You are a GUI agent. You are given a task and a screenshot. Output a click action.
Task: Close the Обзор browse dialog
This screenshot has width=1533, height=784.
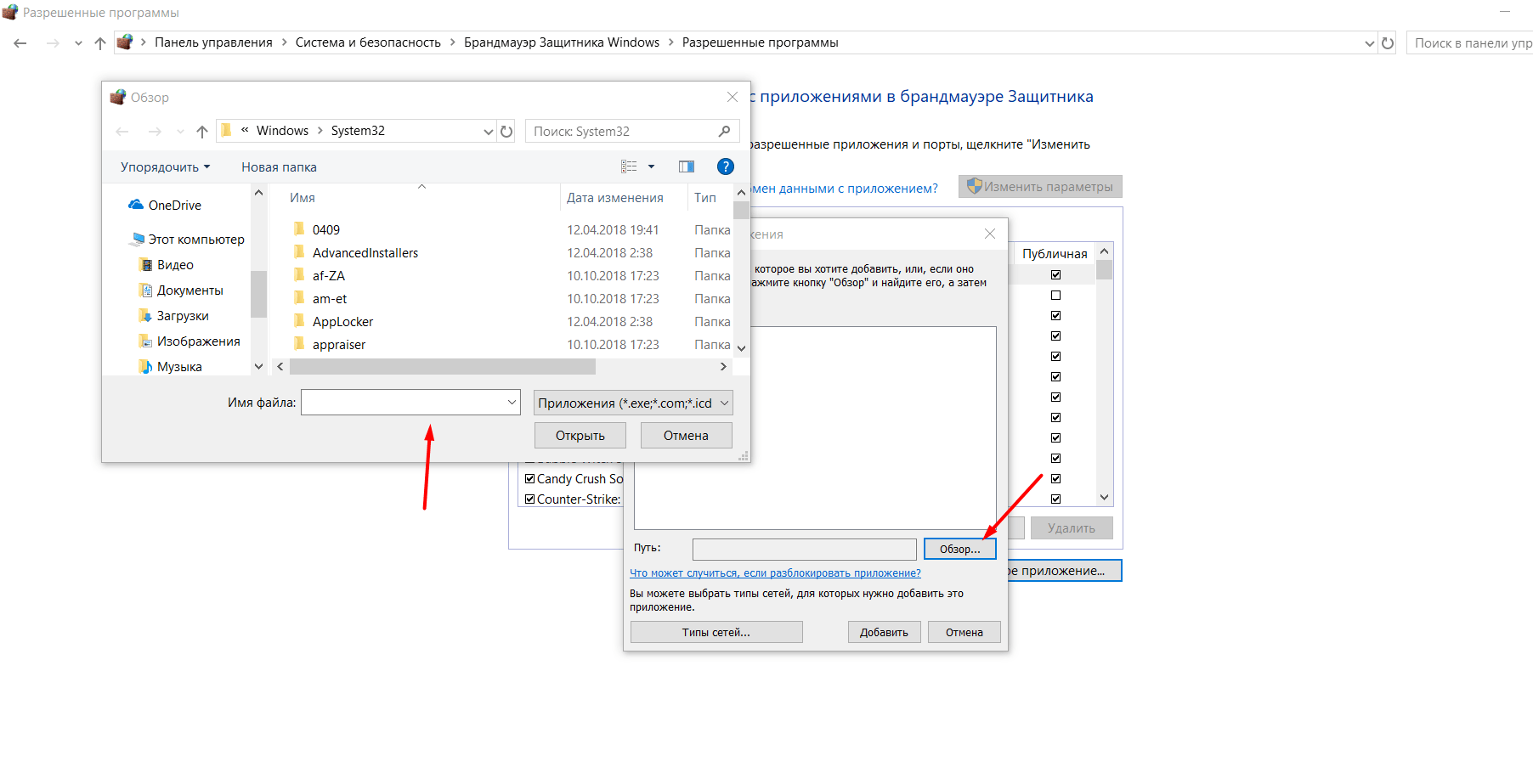pyautogui.click(x=733, y=97)
